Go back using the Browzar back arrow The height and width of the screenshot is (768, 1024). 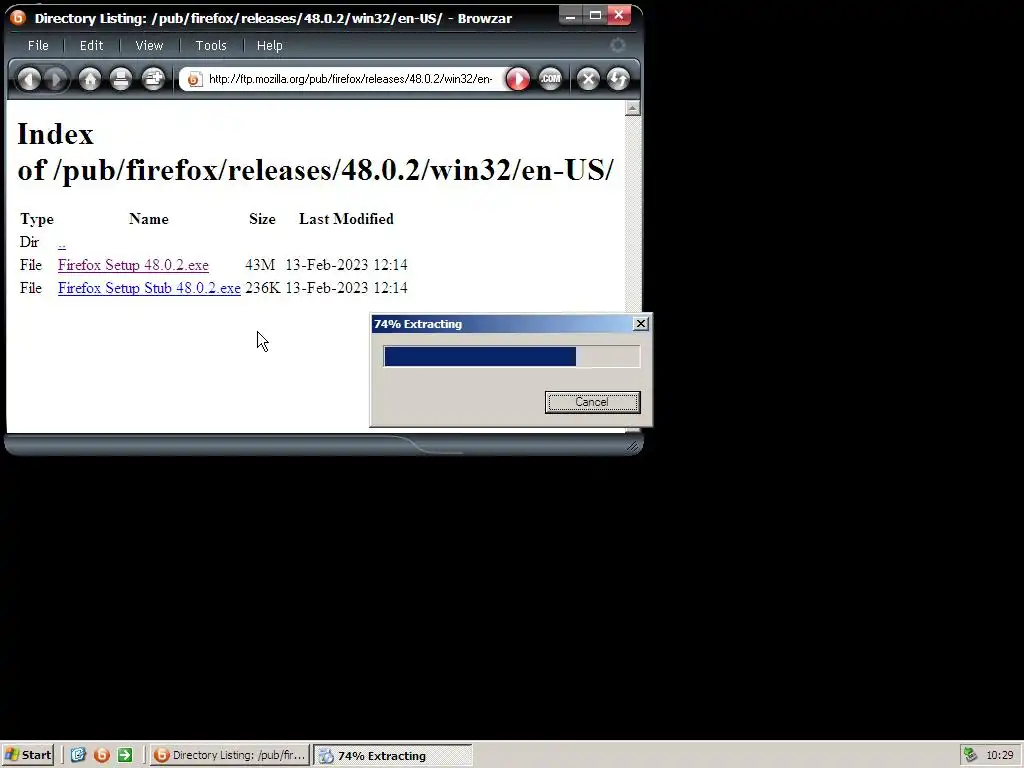(29, 80)
